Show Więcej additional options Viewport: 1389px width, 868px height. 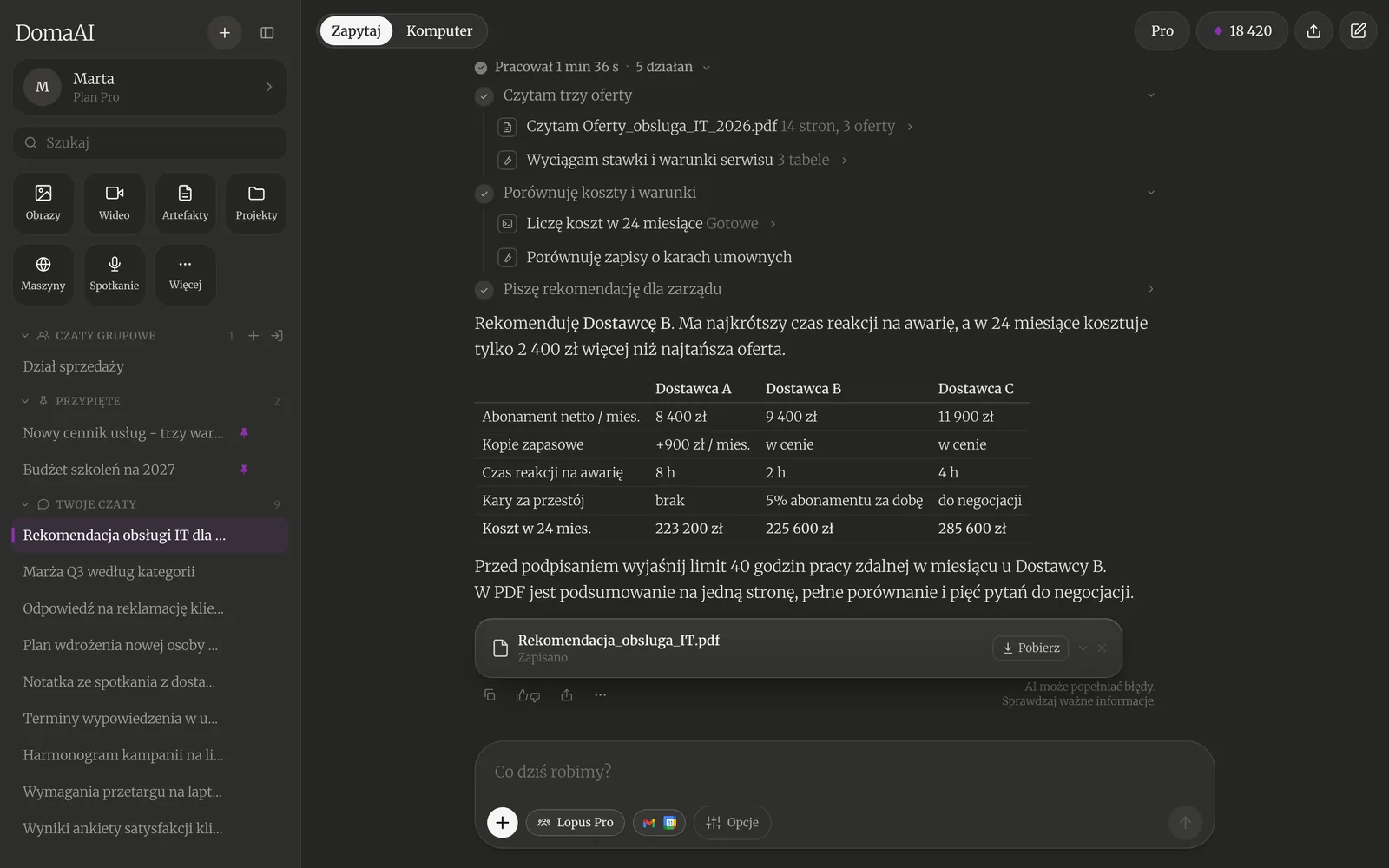(185, 274)
